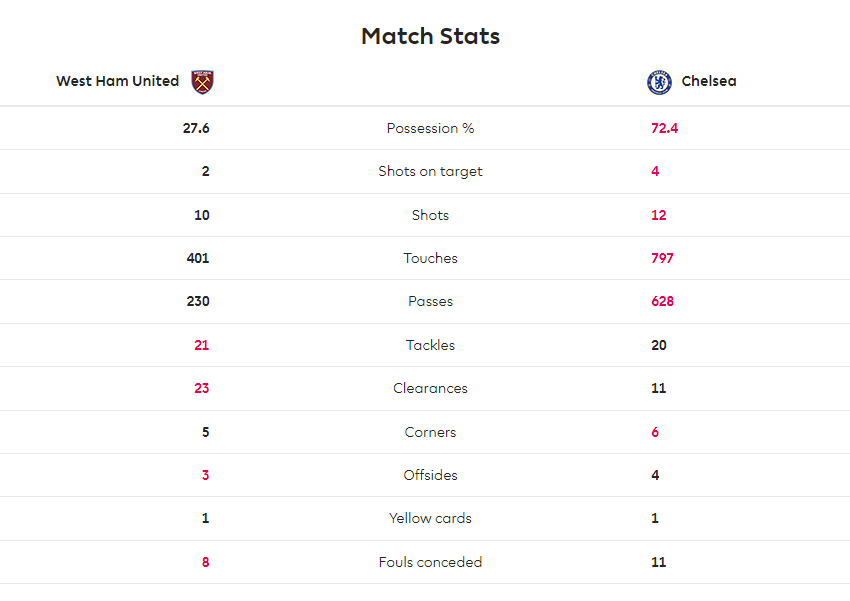
Task: Click Chelsea's 628 passes figure
Action: tap(662, 301)
